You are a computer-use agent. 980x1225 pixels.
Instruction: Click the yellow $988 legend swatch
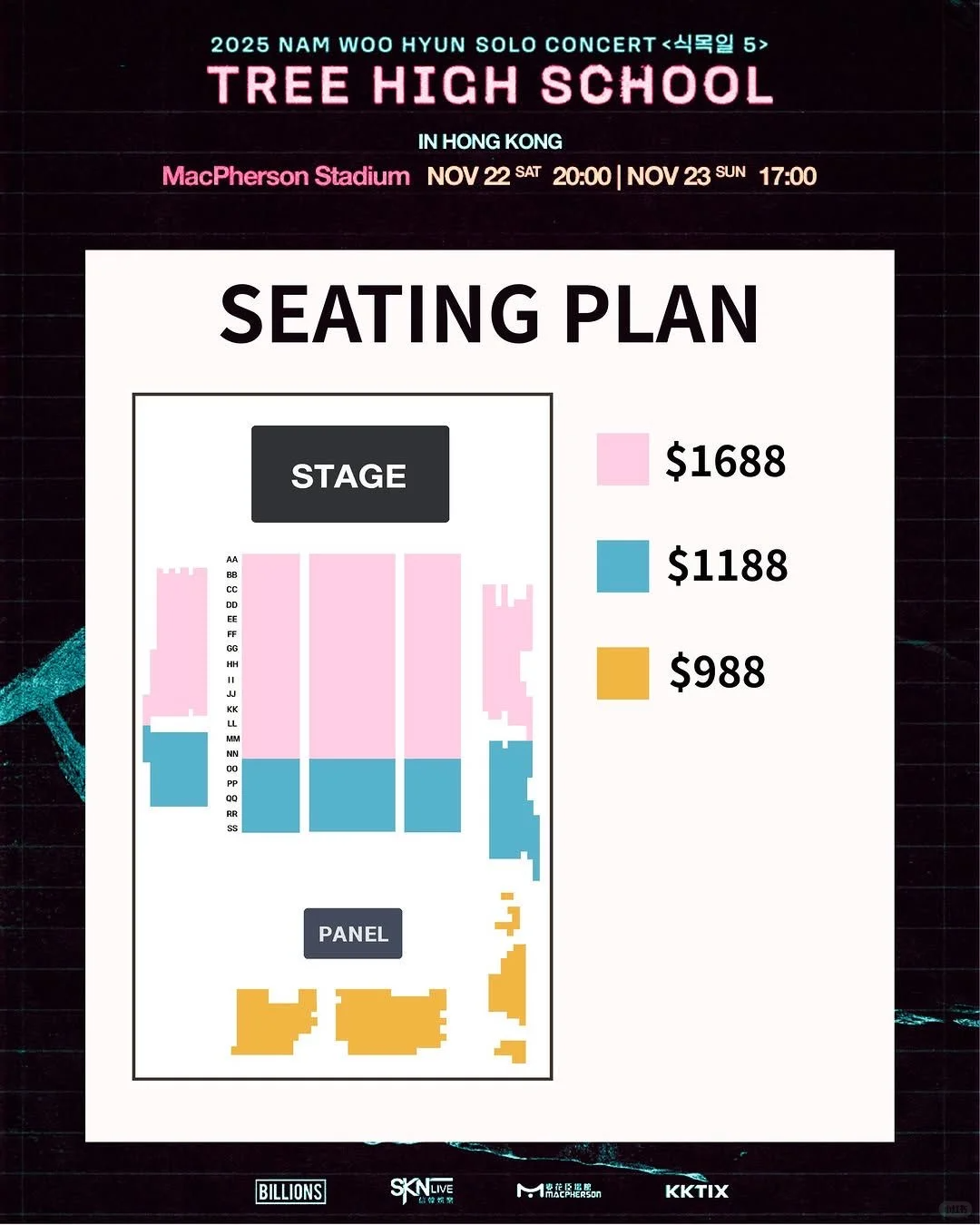(x=622, y=672)
